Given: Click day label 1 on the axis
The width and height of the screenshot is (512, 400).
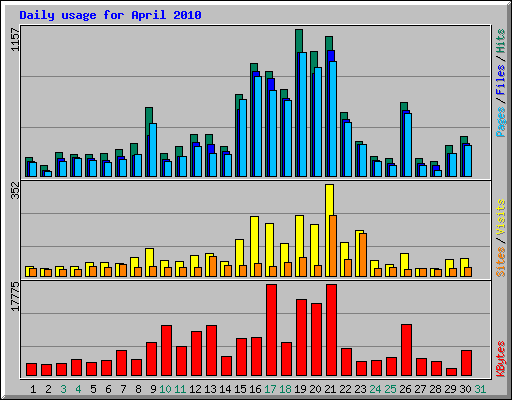Looking at the screenshot, I should point(33,389).
